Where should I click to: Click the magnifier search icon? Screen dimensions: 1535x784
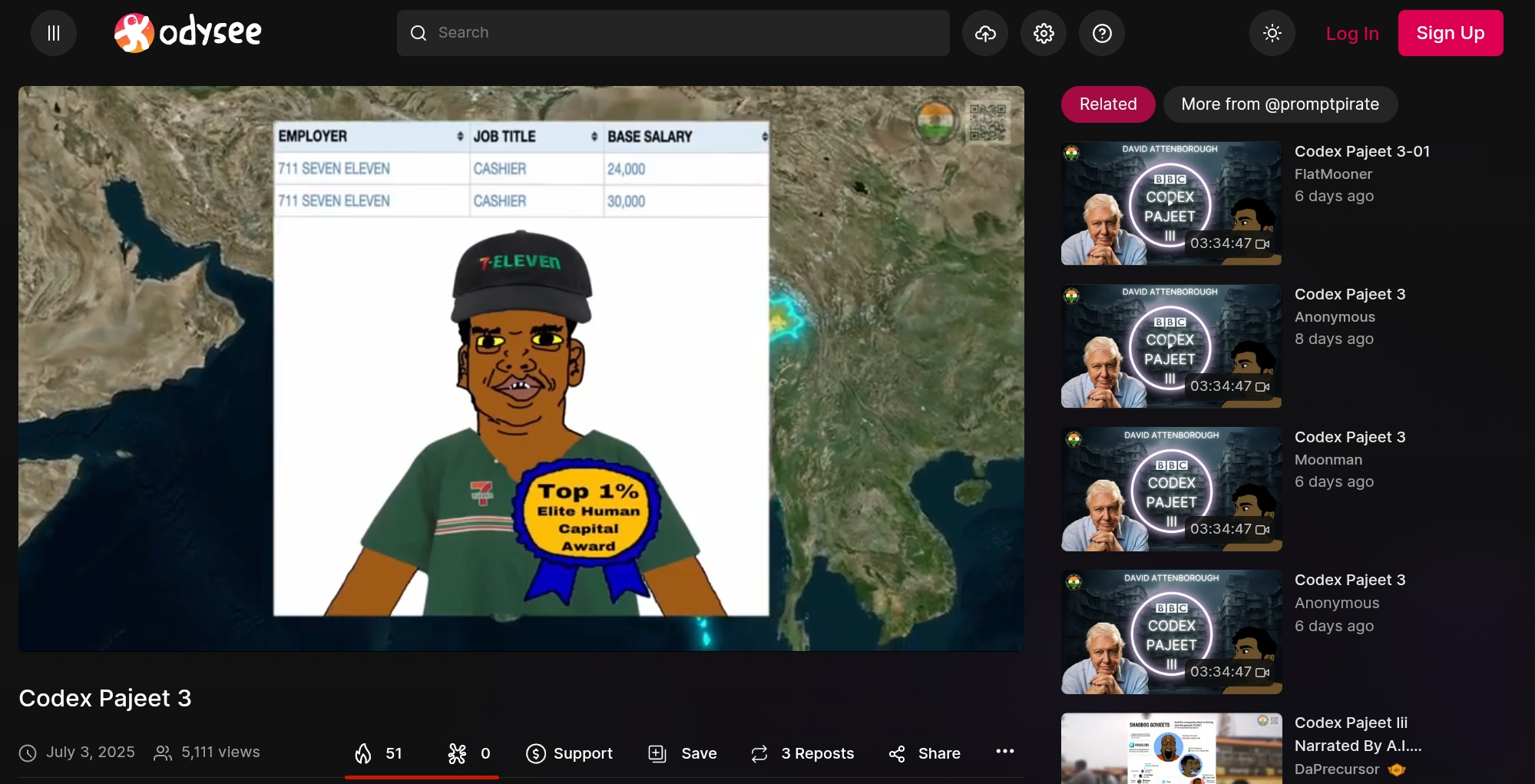[x=418, y=33]
